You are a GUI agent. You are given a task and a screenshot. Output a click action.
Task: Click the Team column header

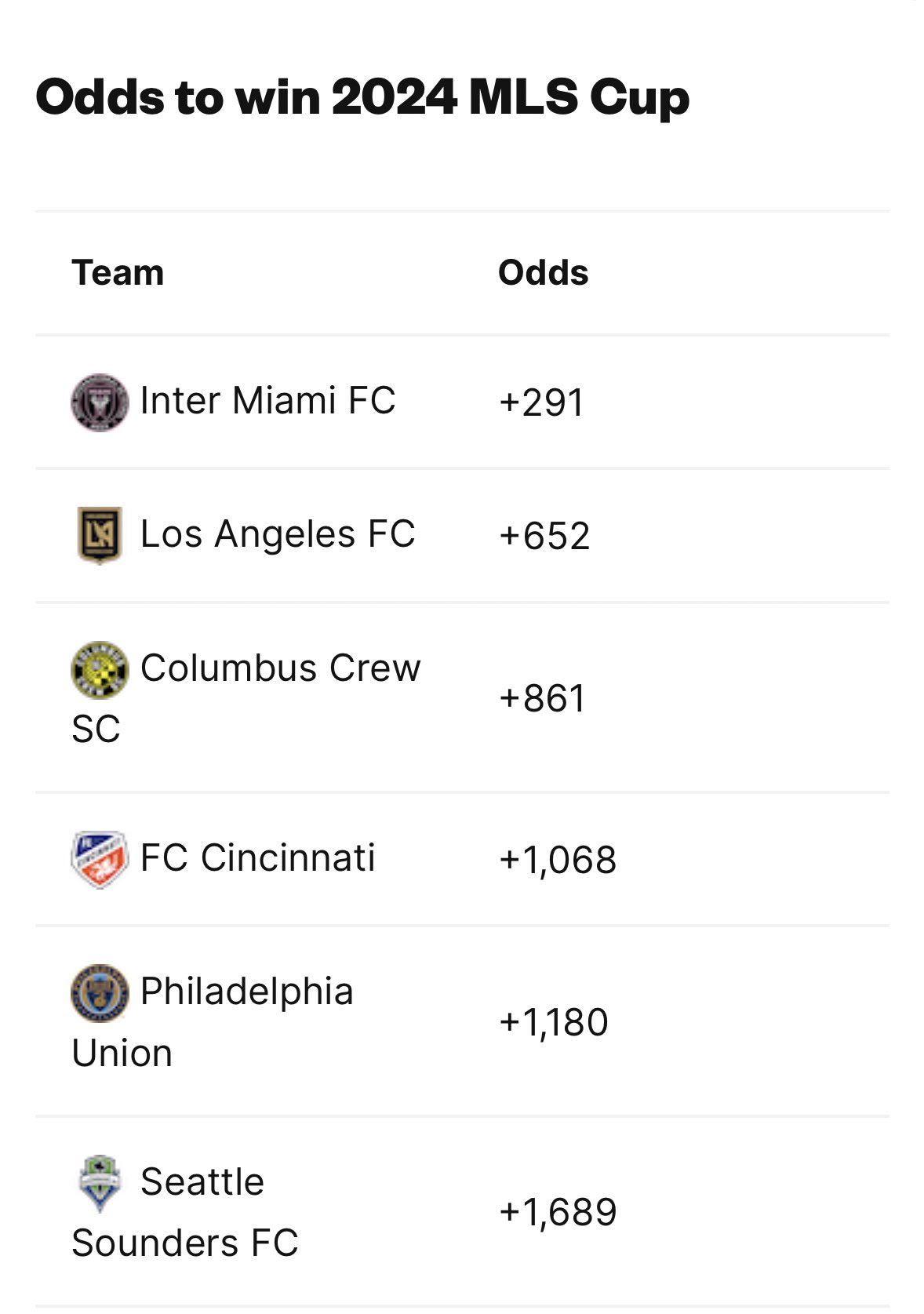click(118, 273)
